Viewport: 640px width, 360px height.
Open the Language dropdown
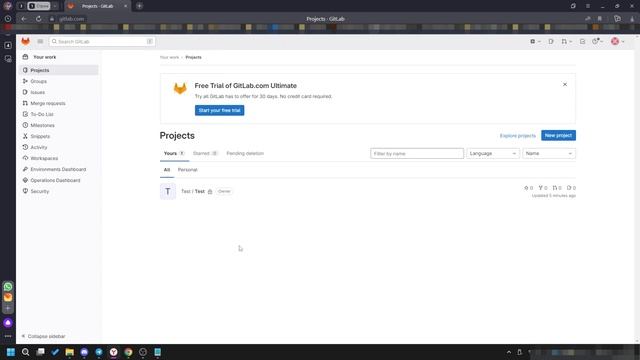coord(493,153)
